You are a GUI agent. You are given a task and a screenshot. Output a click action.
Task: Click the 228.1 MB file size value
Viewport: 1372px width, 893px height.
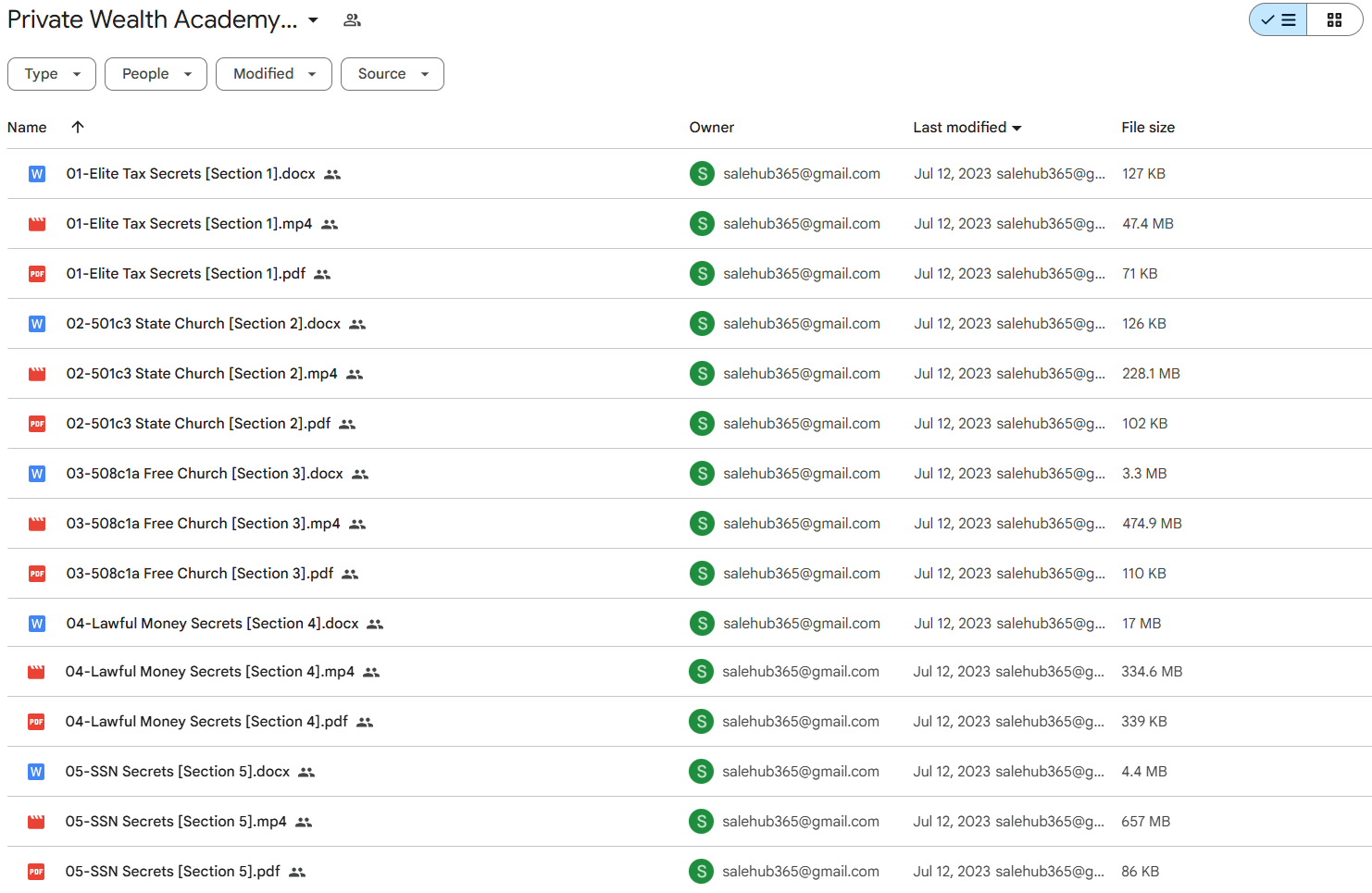tap(1151, 374)
